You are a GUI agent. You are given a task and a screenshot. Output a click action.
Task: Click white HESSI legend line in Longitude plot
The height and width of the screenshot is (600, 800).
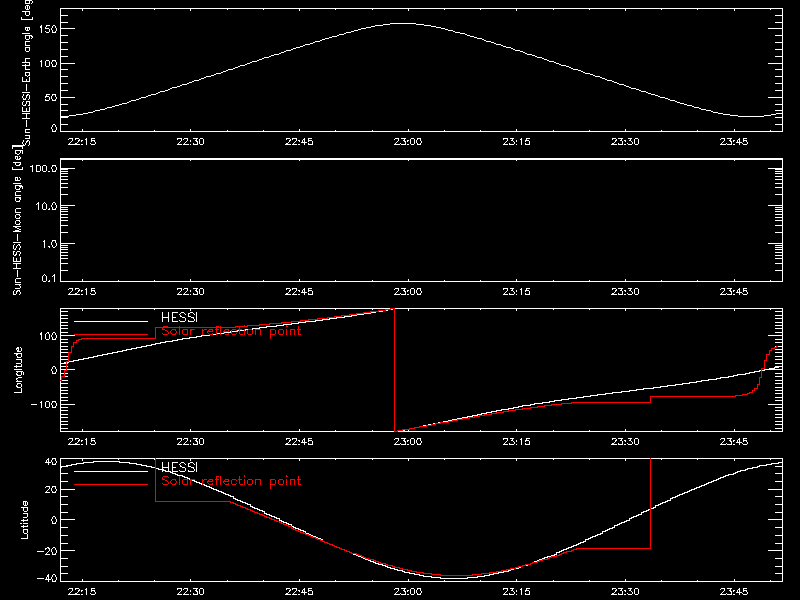click(x=111, y=321)
